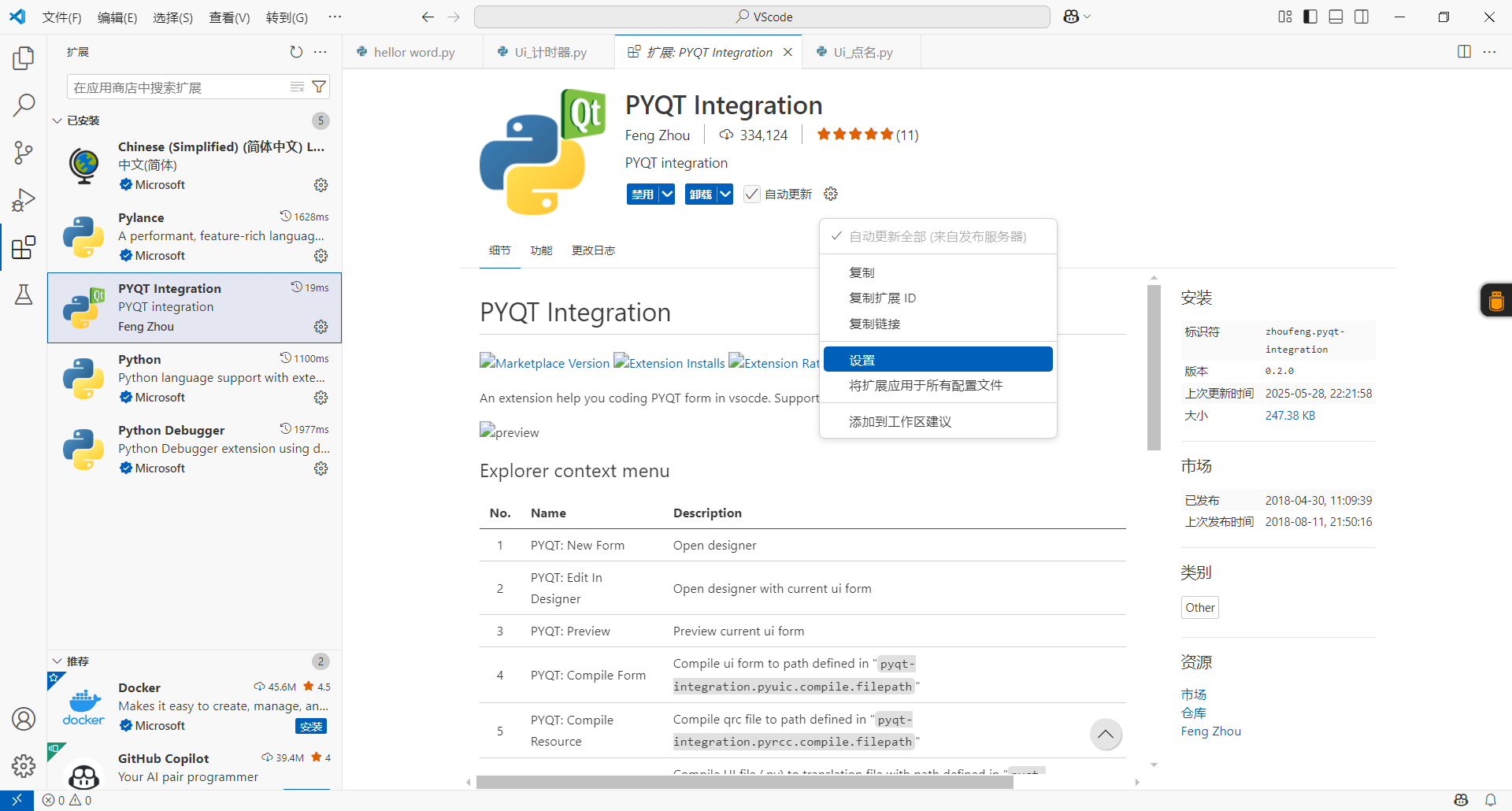Click the extension search input field
The width and height of the screenshot is (1512, 811).
tap(181, 87)
